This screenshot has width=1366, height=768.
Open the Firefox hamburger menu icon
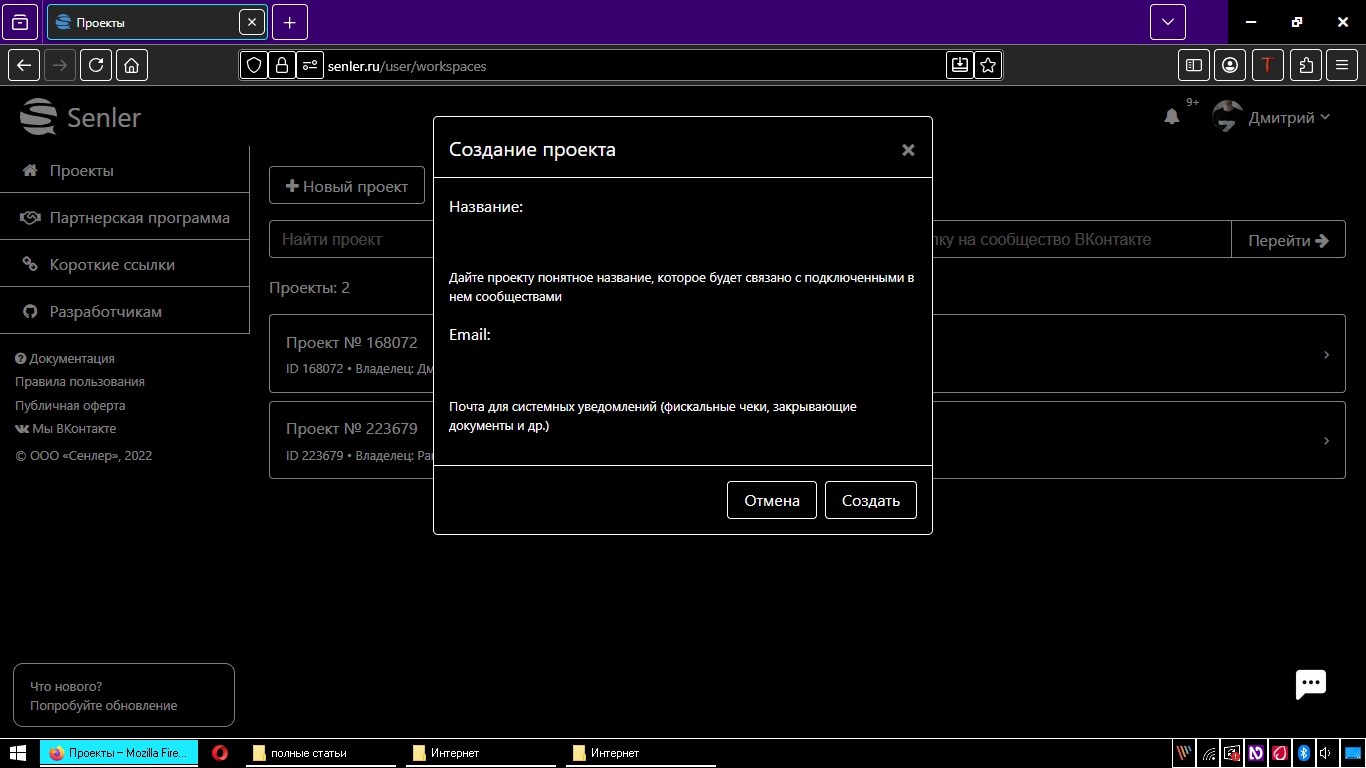(x=1342, y=65)
